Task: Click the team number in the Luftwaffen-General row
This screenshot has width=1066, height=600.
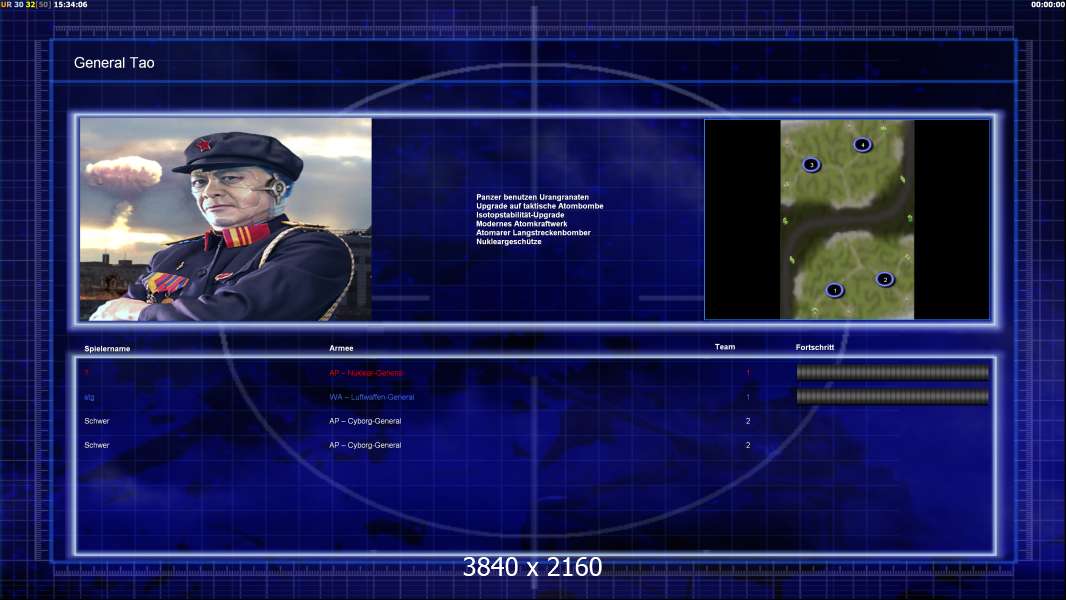Action: point(748,397)
